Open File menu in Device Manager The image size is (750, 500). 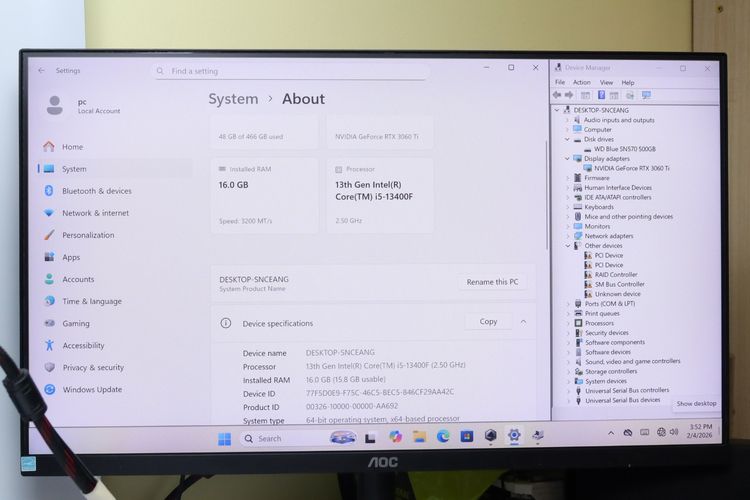[x=560, y=82]
